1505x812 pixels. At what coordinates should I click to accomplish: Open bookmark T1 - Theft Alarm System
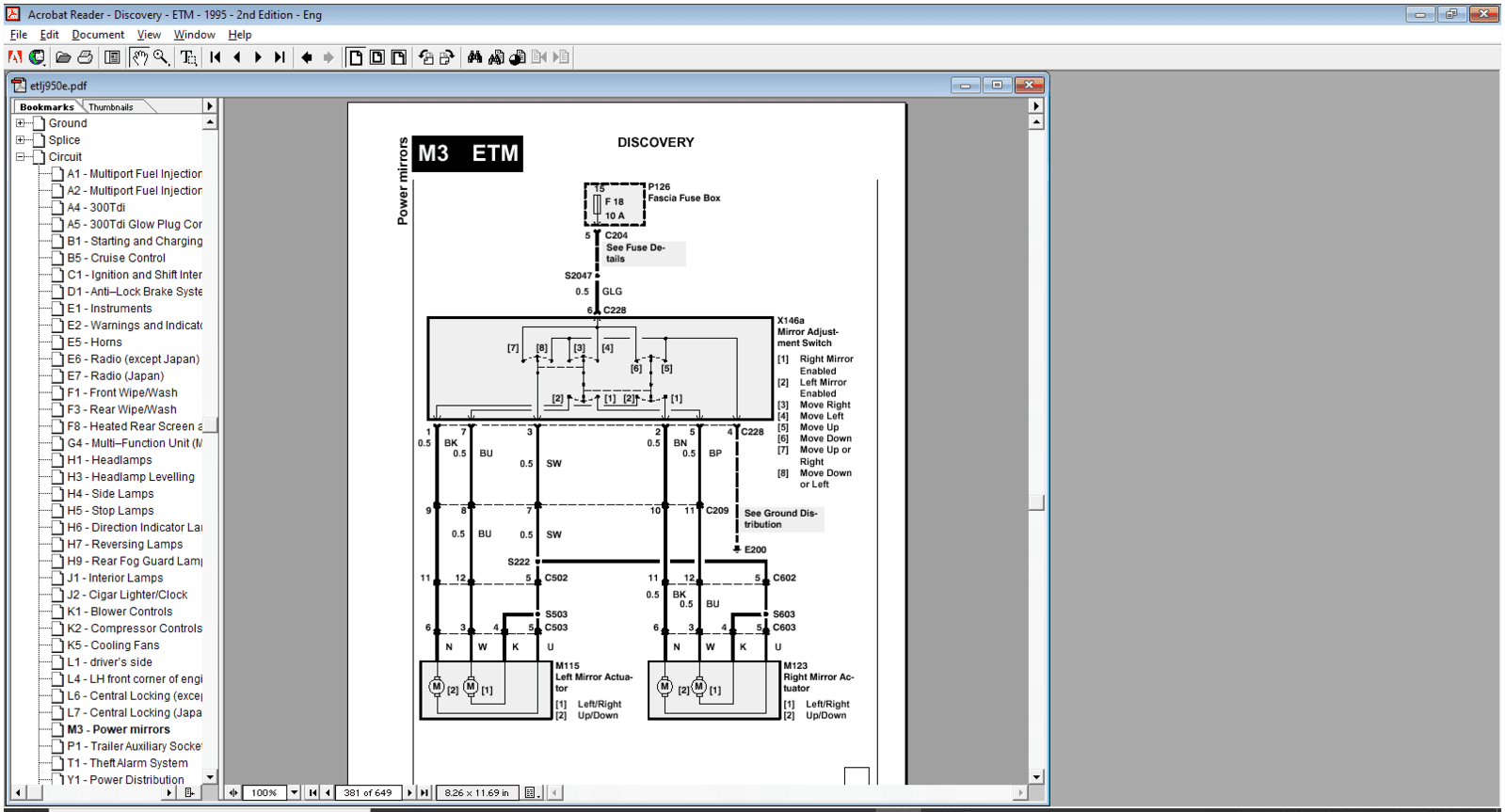point(127,763)
